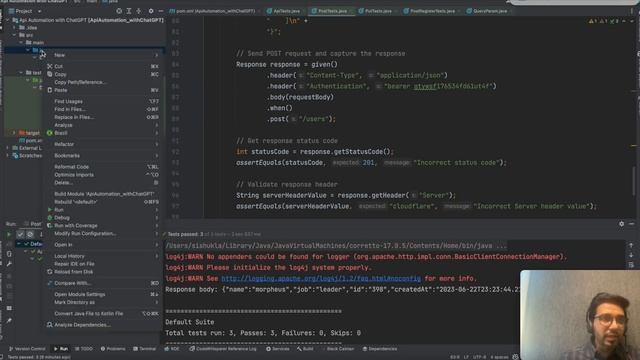Click UTF-8 encoding in status bar
The image size is (640, 360).
pyautogui.click(x=479, y=357)
